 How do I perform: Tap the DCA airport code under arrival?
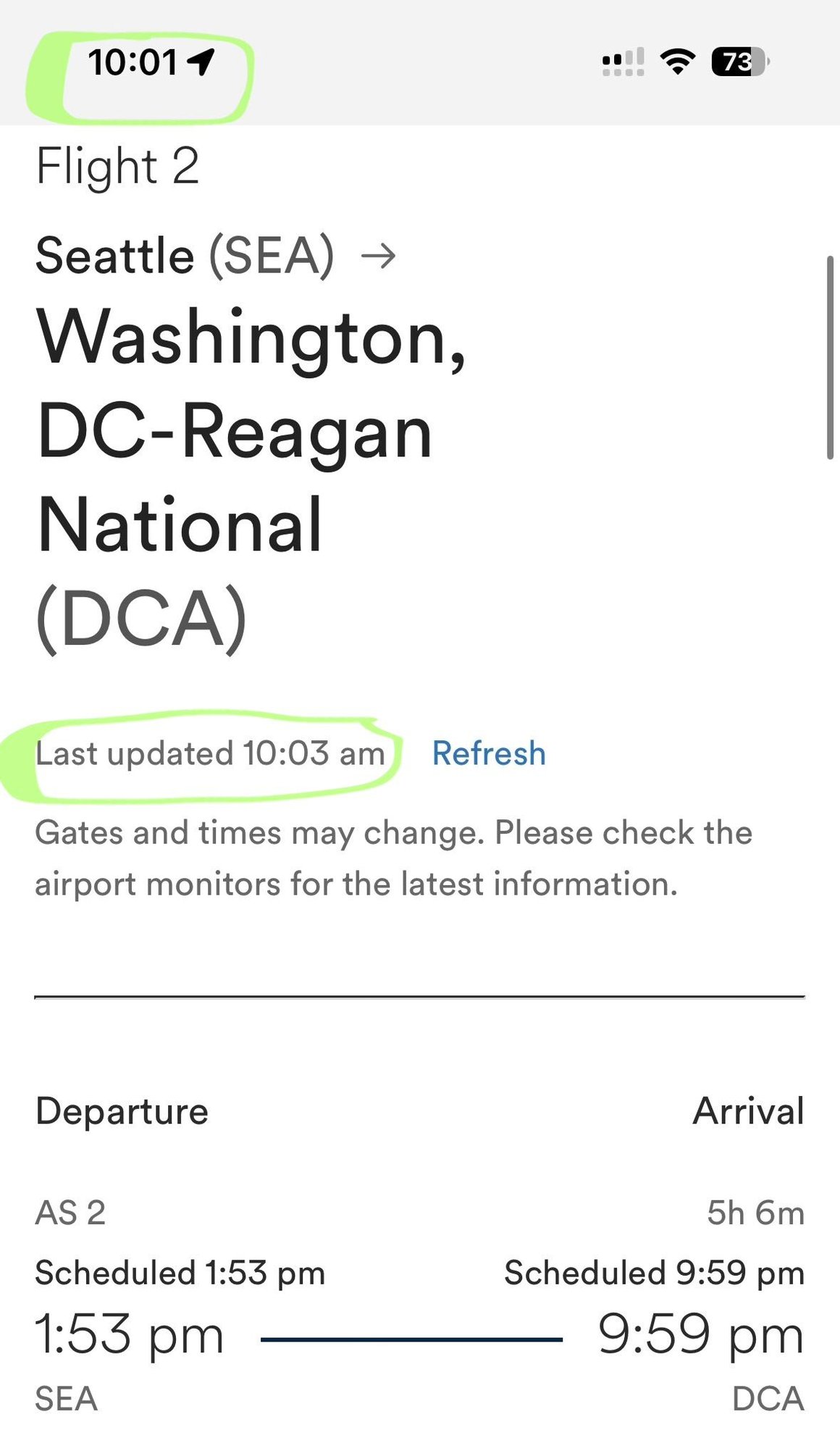click(x=768, y=1399)
